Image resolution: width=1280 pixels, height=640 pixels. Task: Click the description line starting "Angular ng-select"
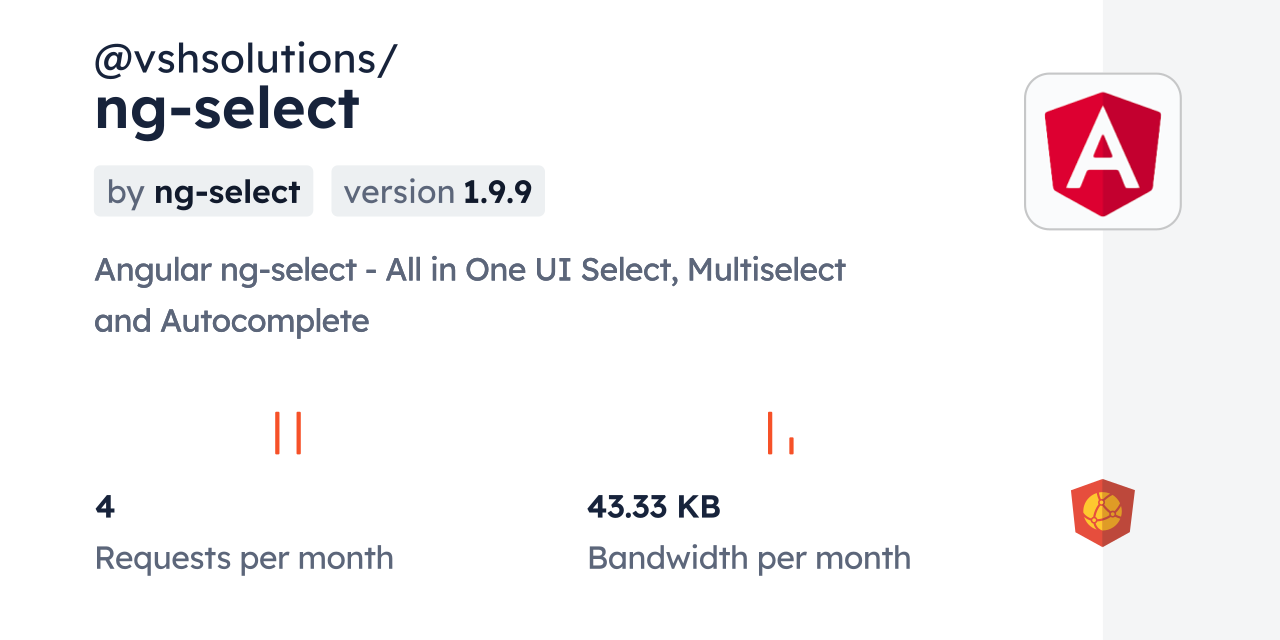point(470,270)
